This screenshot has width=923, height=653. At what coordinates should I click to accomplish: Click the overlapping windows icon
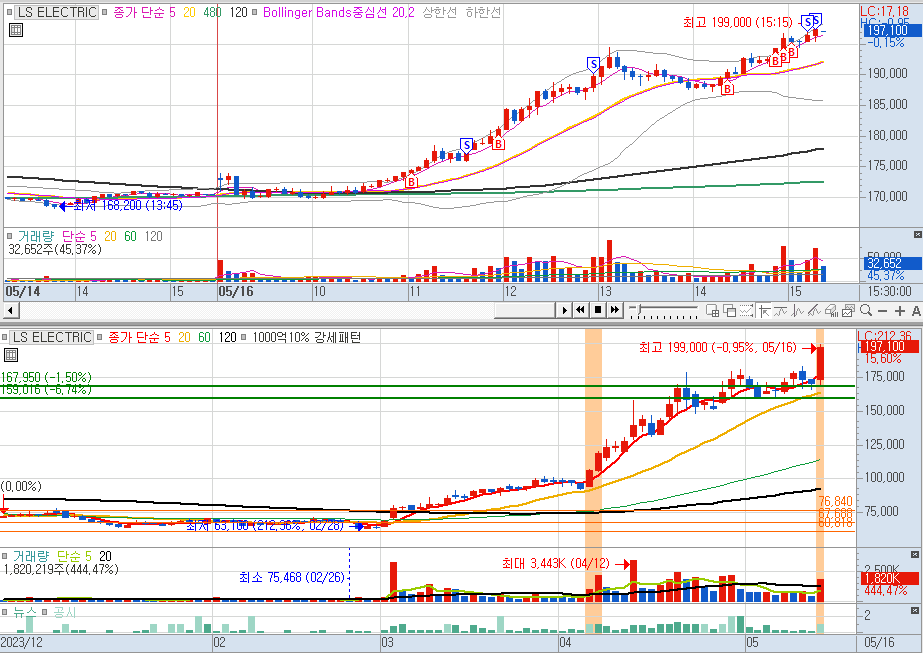[x=729, y=310]
